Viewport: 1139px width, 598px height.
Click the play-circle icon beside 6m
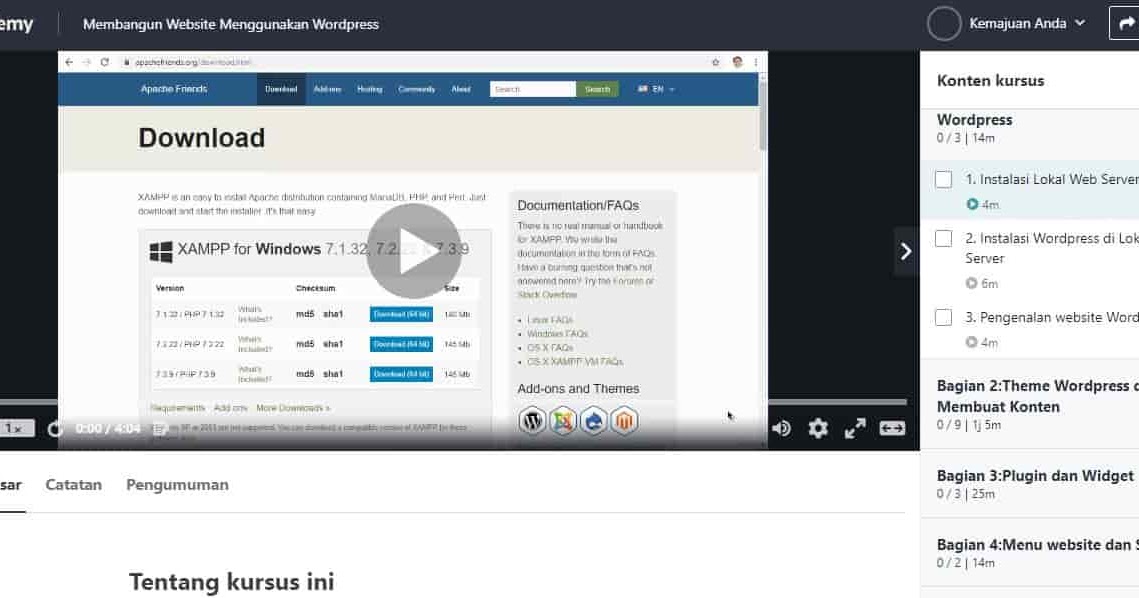tap(971, 283)
